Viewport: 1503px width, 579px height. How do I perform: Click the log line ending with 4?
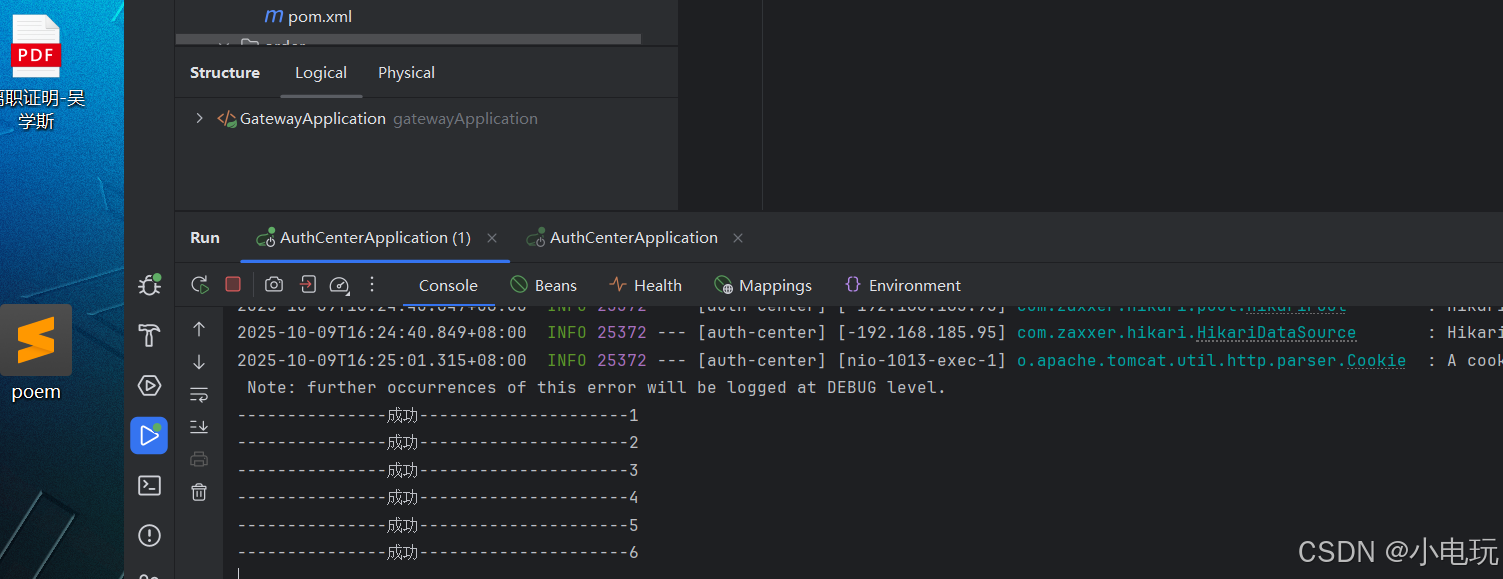tap(438, 498)
